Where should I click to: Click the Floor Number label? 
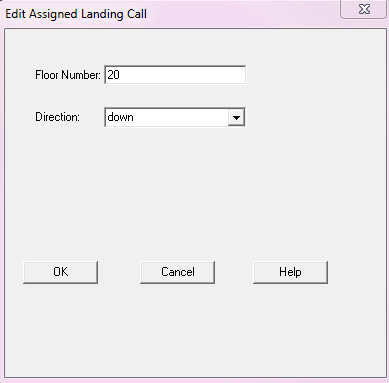click(68, 75)
